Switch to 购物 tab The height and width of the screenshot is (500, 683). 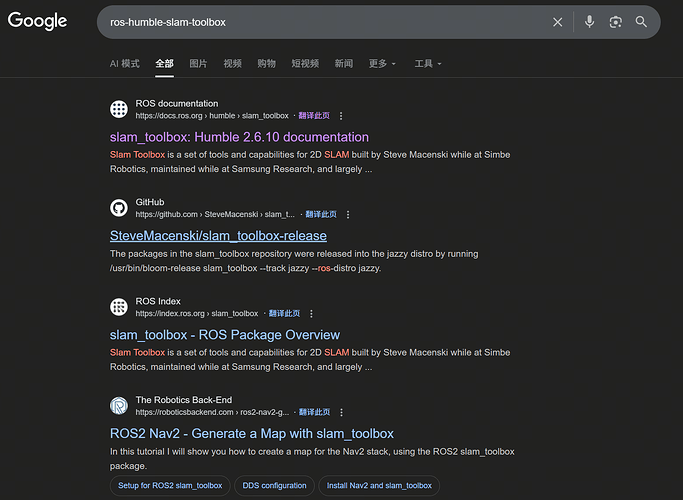click(267, 64)
